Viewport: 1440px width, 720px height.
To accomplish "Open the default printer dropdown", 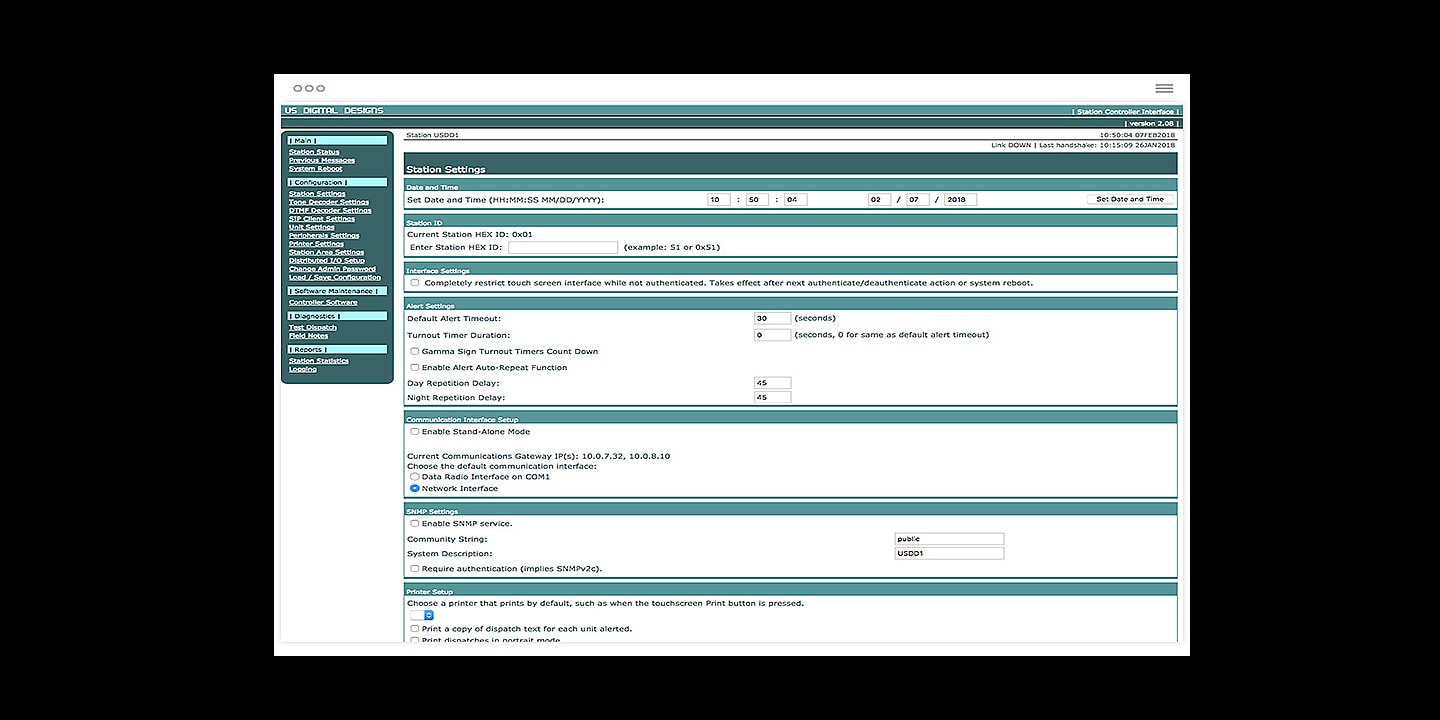I will (422, 615).
